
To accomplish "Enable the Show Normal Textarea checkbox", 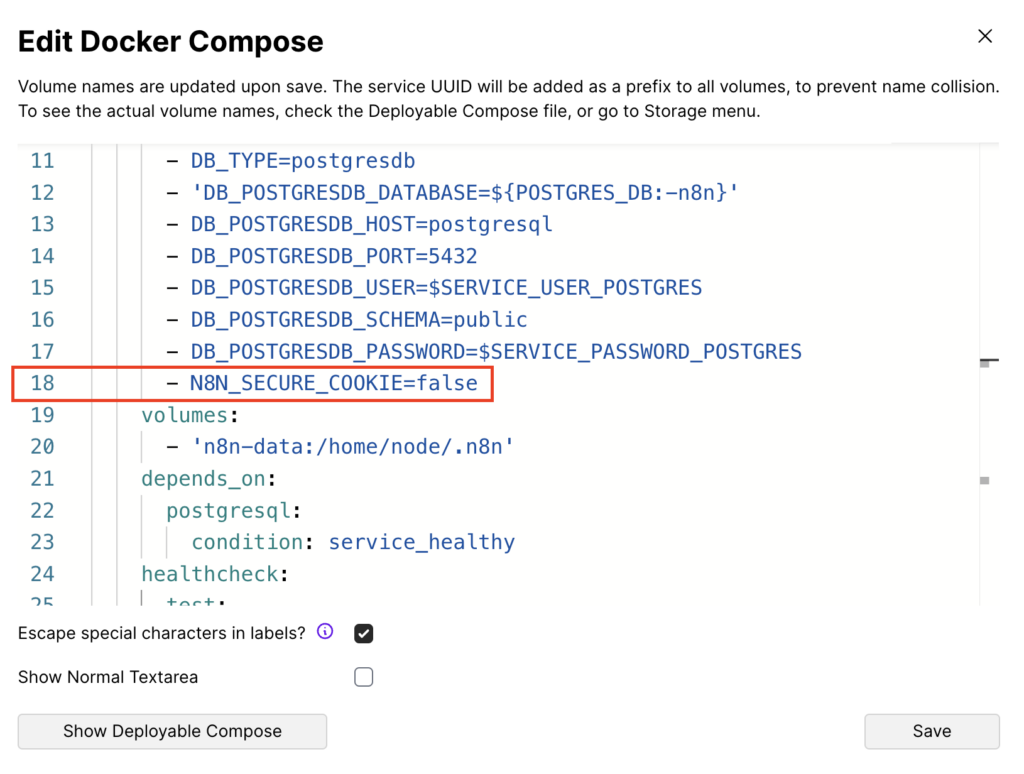I will click(363, 677).
